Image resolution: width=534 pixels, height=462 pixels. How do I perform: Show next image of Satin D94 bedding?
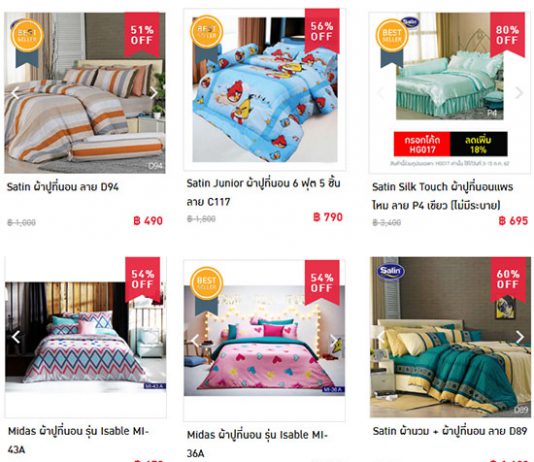[154, 93]
